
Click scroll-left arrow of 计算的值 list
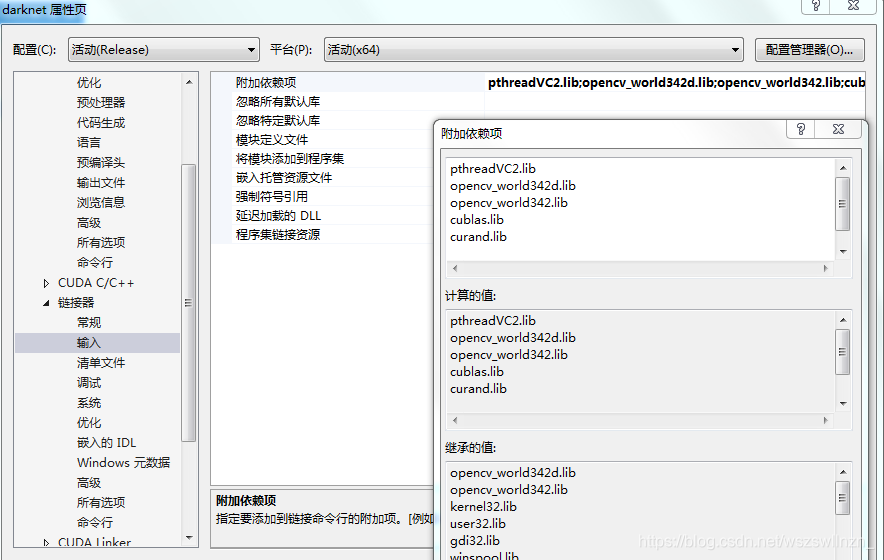(x=455, y=420)
